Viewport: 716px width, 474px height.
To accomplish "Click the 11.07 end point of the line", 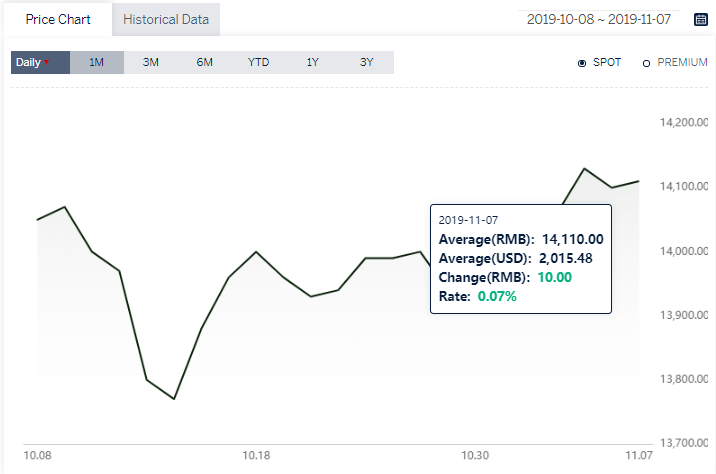I will pos(638,181).
